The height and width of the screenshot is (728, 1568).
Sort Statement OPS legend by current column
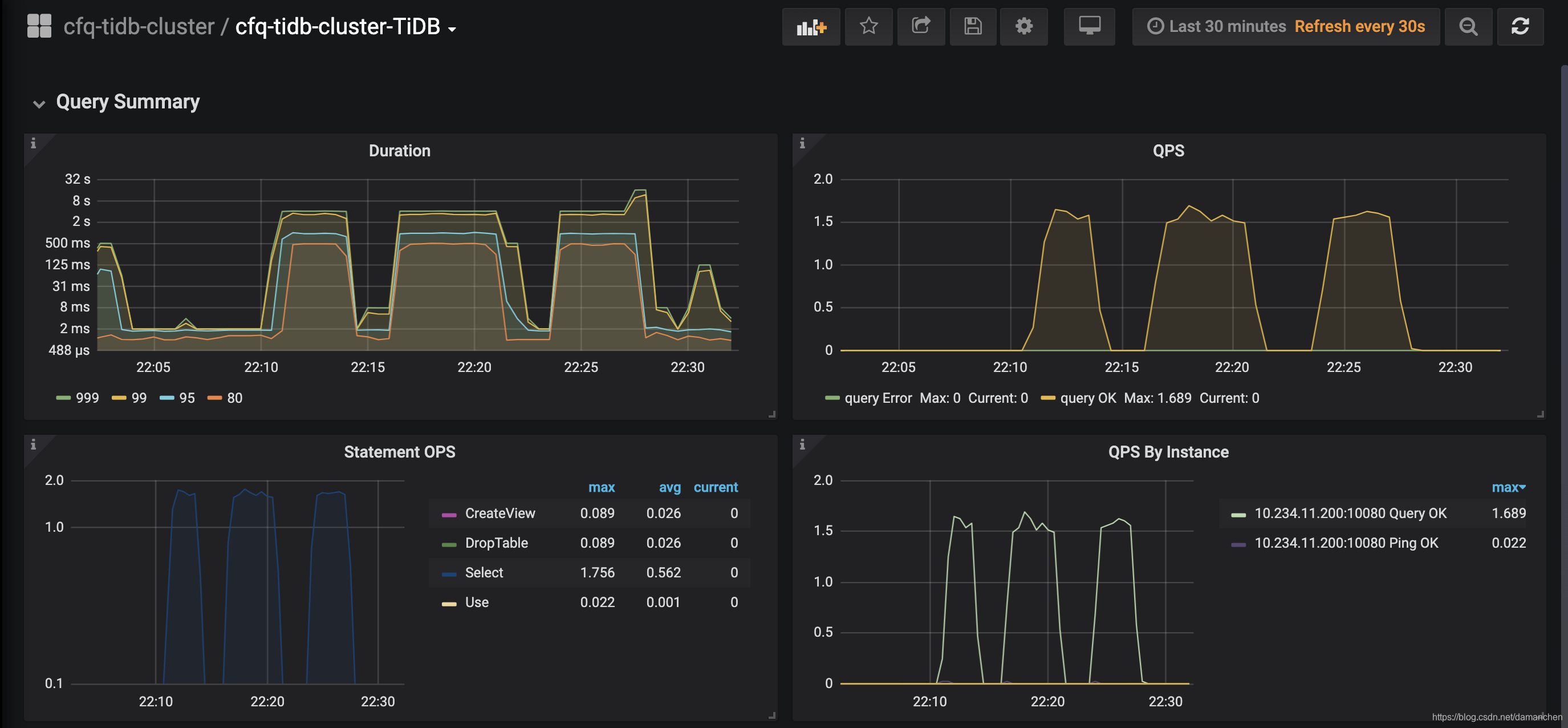(716, 487)
